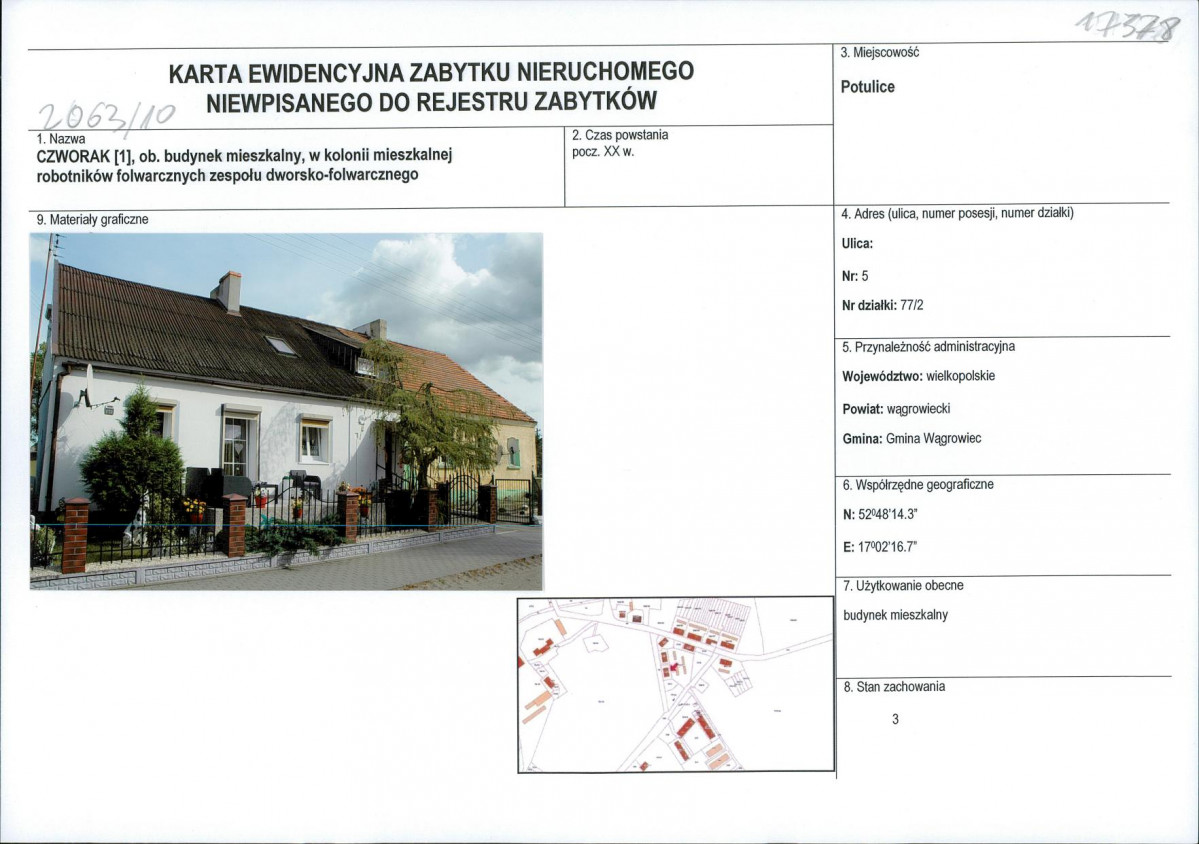Viewport: 1199px width, 844px height.
Task: Click the handwritten number 2063/10
Action: (107, 116)
